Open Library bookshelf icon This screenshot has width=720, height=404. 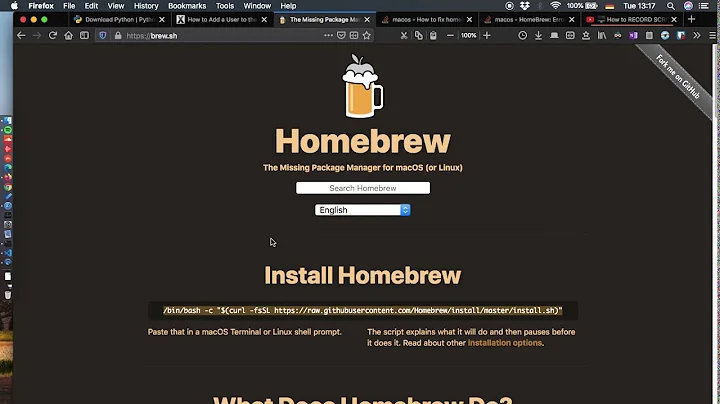602,35
